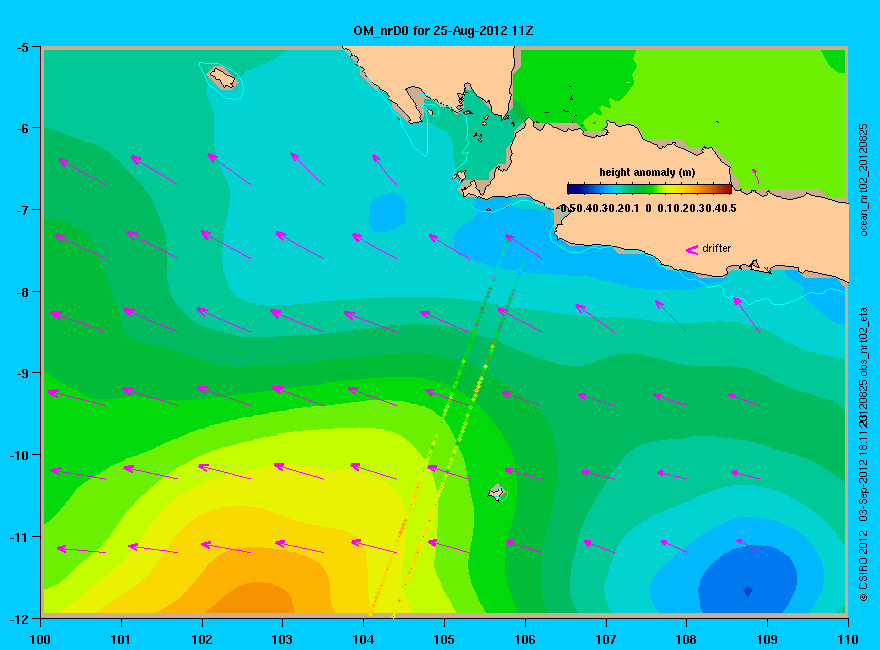Click the small island near 102E, 5.5S

point(223,77)
